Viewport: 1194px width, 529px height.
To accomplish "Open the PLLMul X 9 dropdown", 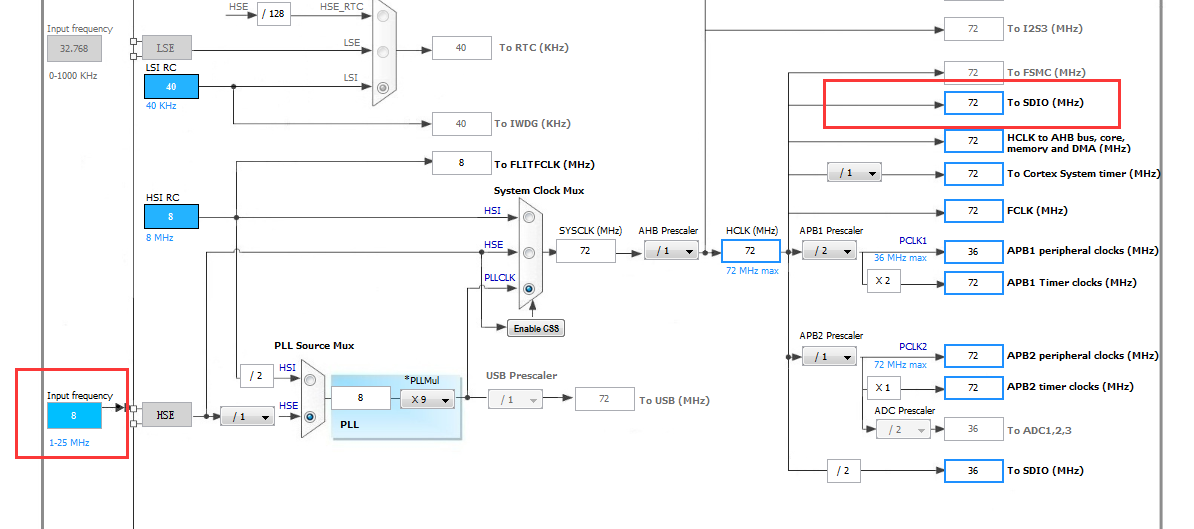I will [427, 399].
